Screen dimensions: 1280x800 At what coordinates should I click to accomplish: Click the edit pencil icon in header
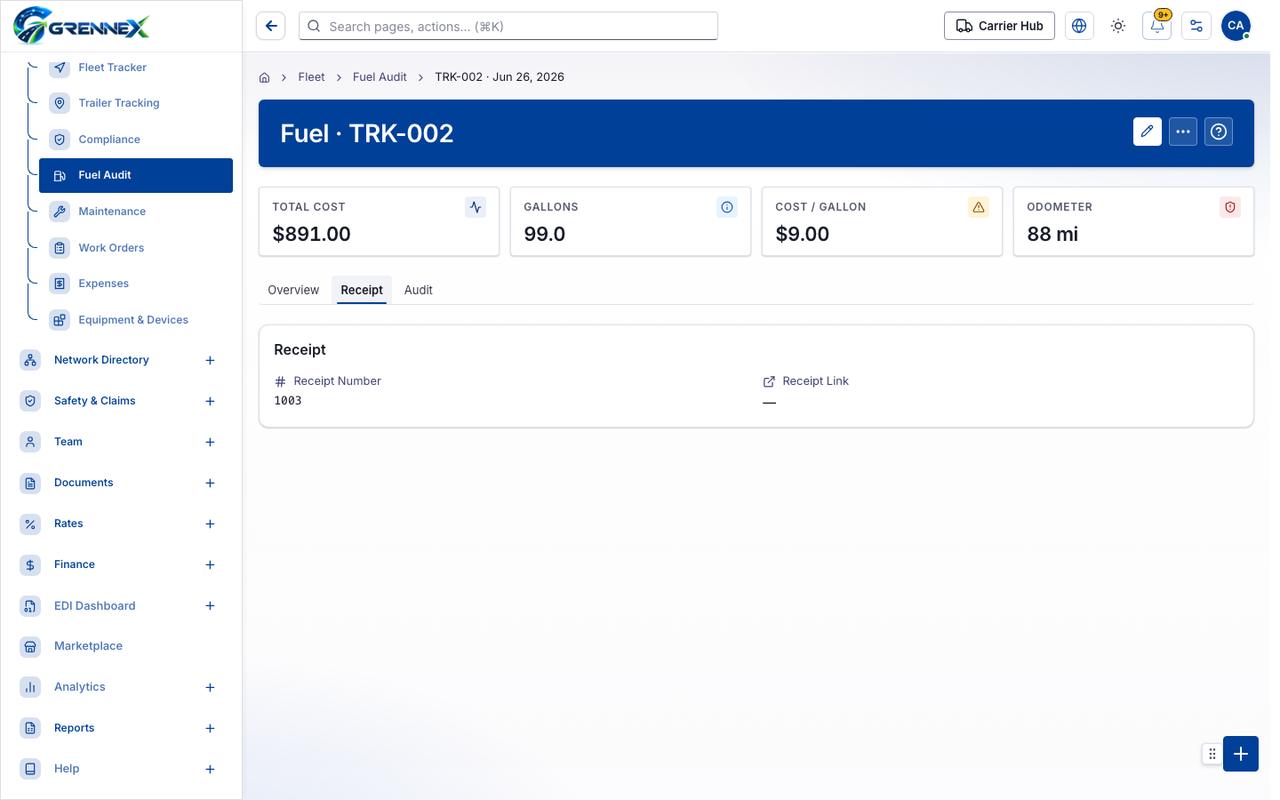pyautogui.click(x=1147, y=132)
